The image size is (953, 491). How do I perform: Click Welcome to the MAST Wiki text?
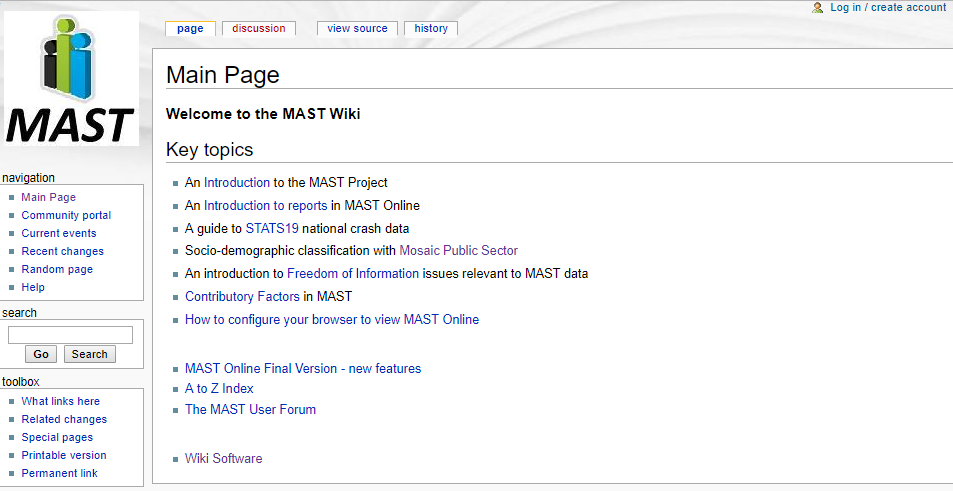[x=263, y=114]
